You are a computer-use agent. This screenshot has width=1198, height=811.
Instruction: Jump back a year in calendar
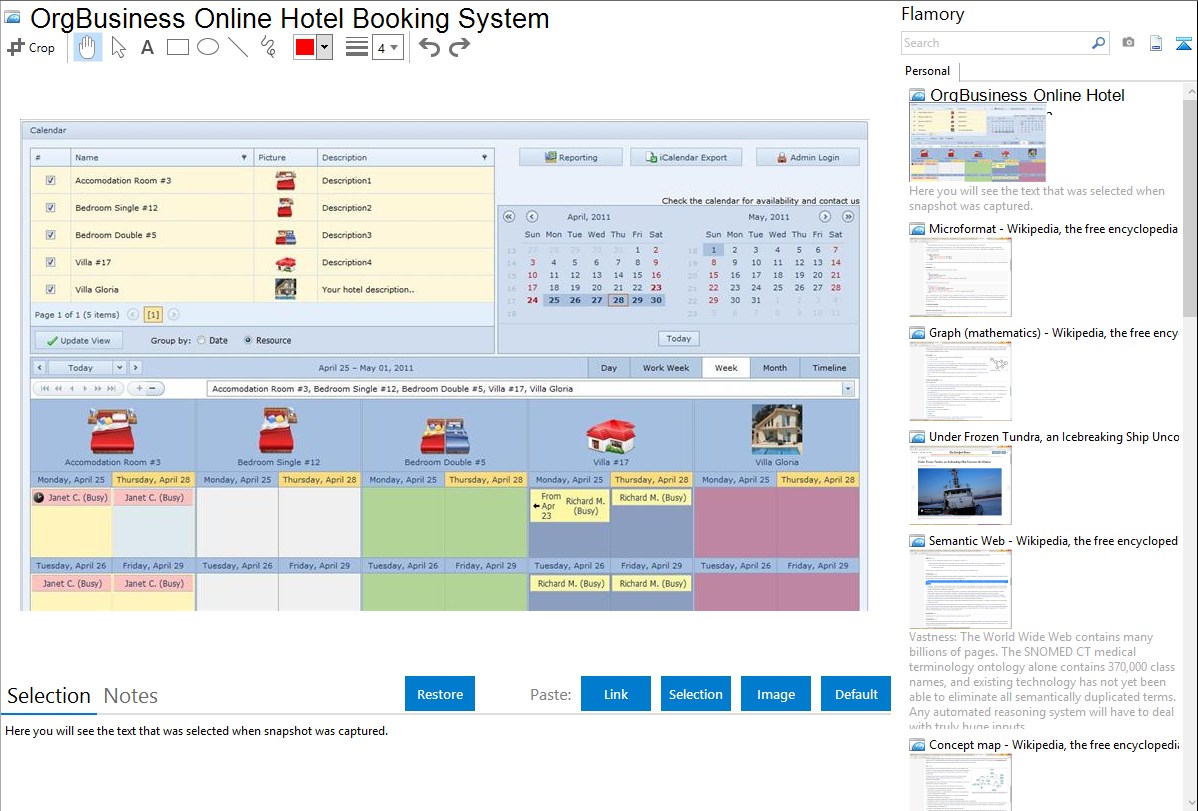click(x=509, y=216)
